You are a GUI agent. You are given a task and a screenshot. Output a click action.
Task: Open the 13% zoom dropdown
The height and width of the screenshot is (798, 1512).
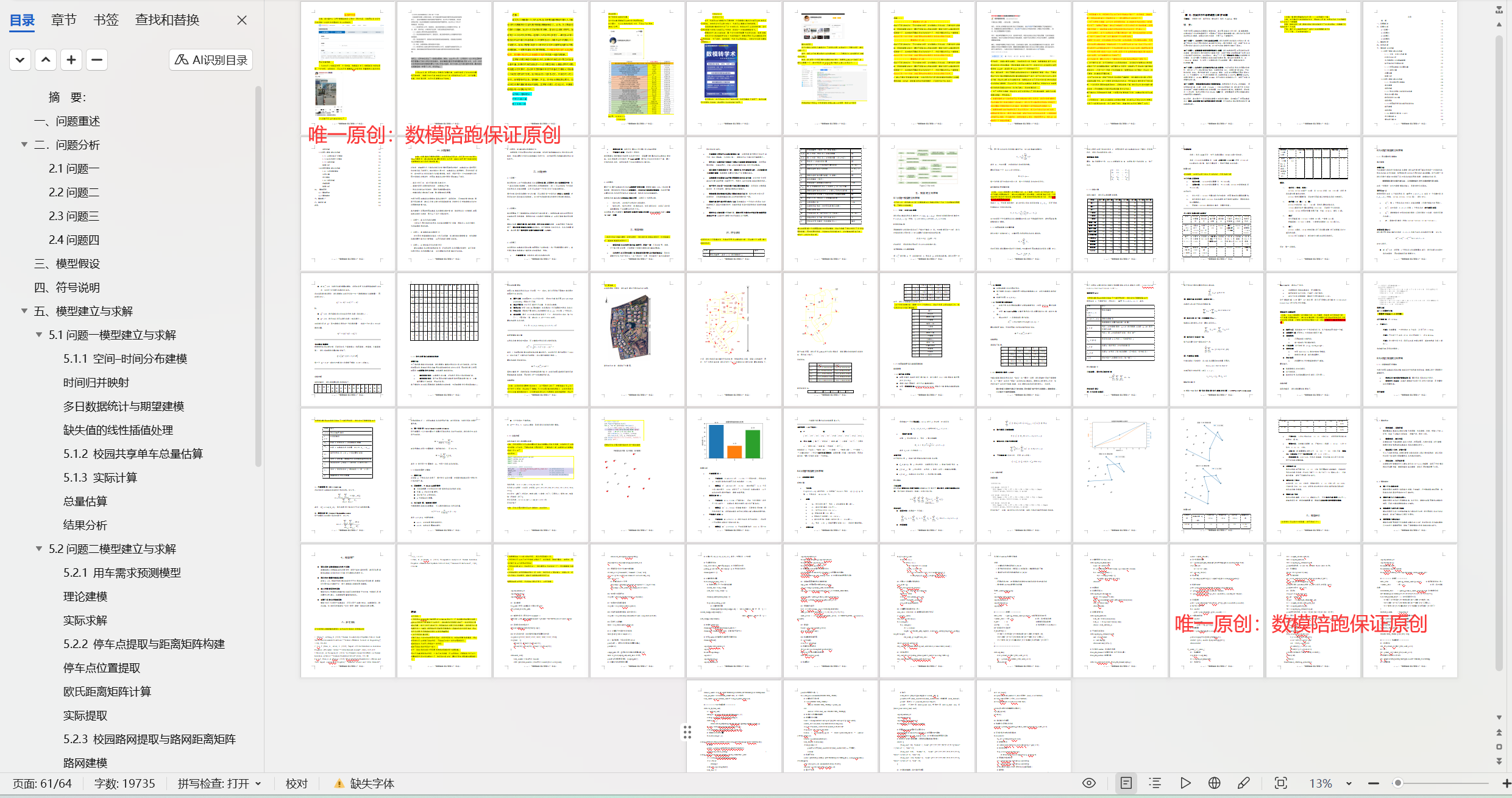click(x=1349, y=783)
